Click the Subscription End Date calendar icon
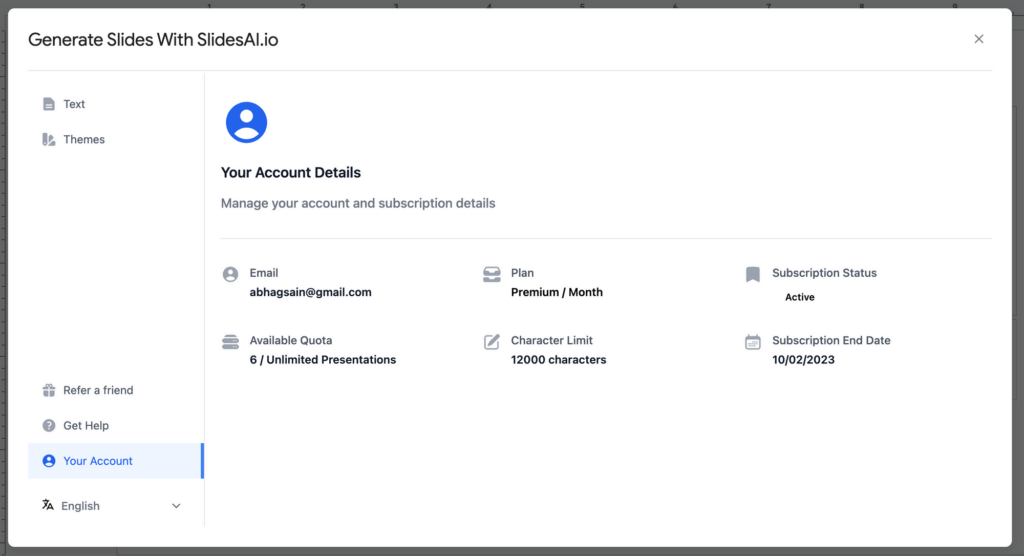 [x=753, y=342]
